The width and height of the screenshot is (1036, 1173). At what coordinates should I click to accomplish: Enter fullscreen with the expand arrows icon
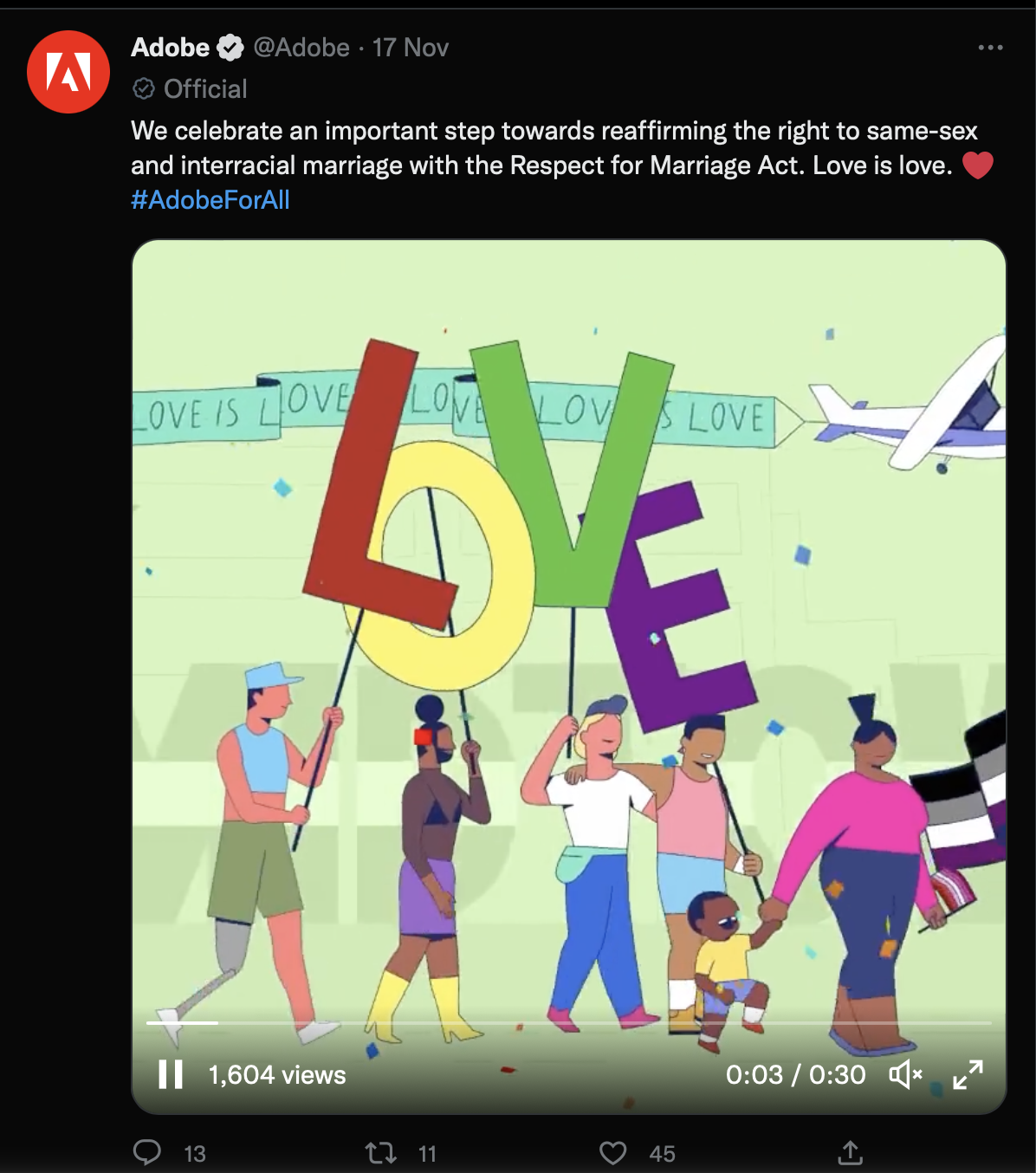[968, 1074]
